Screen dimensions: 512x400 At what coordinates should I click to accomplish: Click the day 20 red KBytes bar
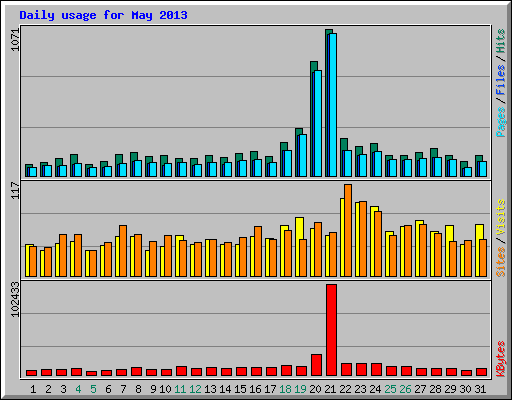(x=316, y=365)
